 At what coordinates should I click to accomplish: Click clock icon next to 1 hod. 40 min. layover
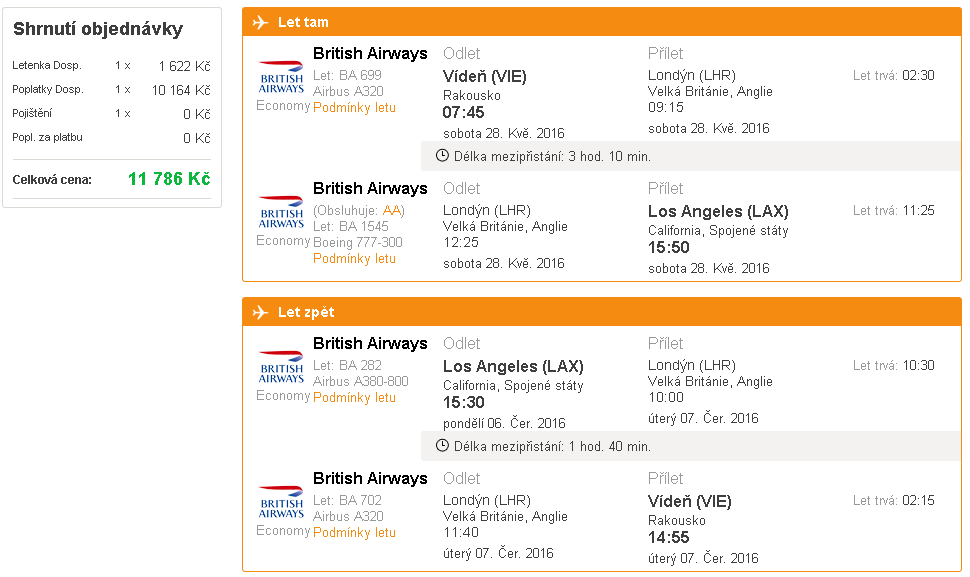pyautogui.click(x=442, y=446)
